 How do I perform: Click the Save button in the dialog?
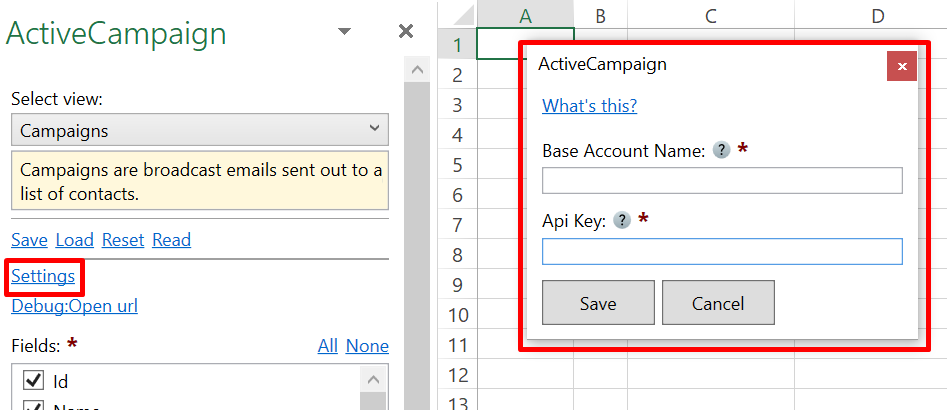point(598,303)
